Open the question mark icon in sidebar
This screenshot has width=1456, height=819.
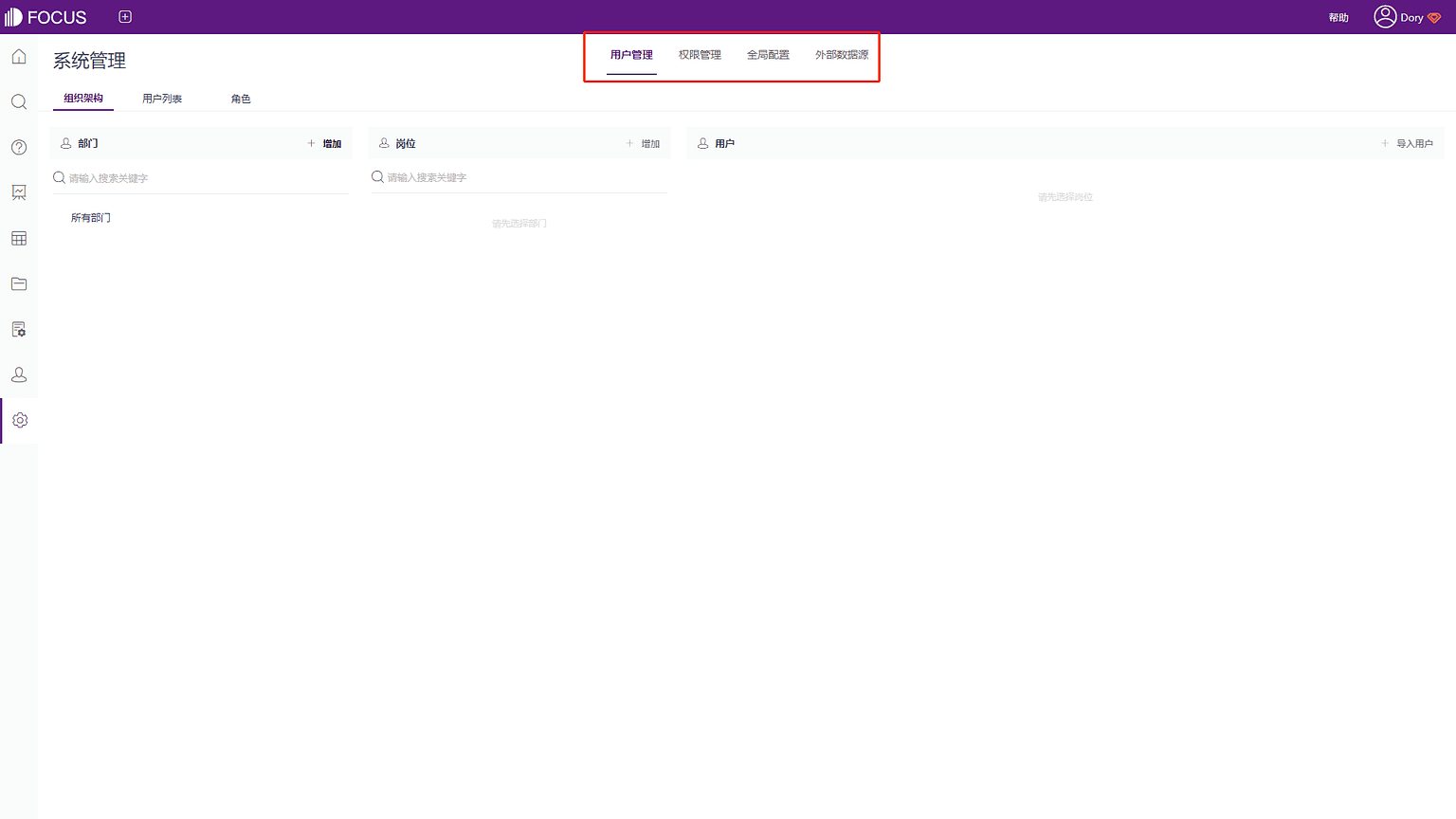point(19,148)
